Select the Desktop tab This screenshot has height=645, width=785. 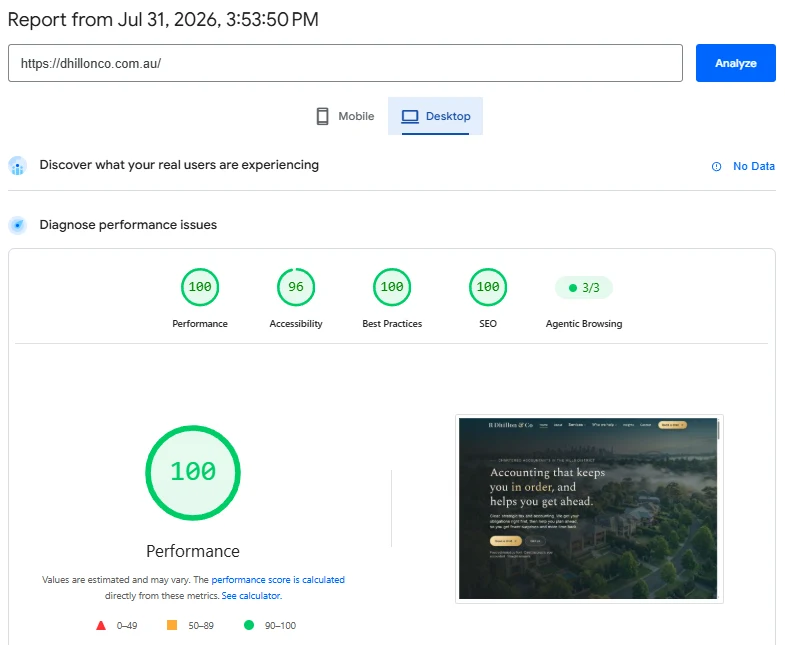(436, 116)
